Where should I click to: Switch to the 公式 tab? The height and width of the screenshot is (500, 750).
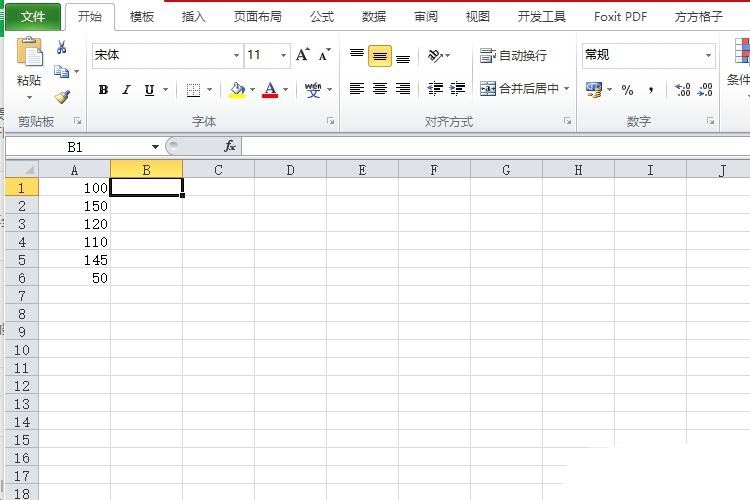coord(321,17)
